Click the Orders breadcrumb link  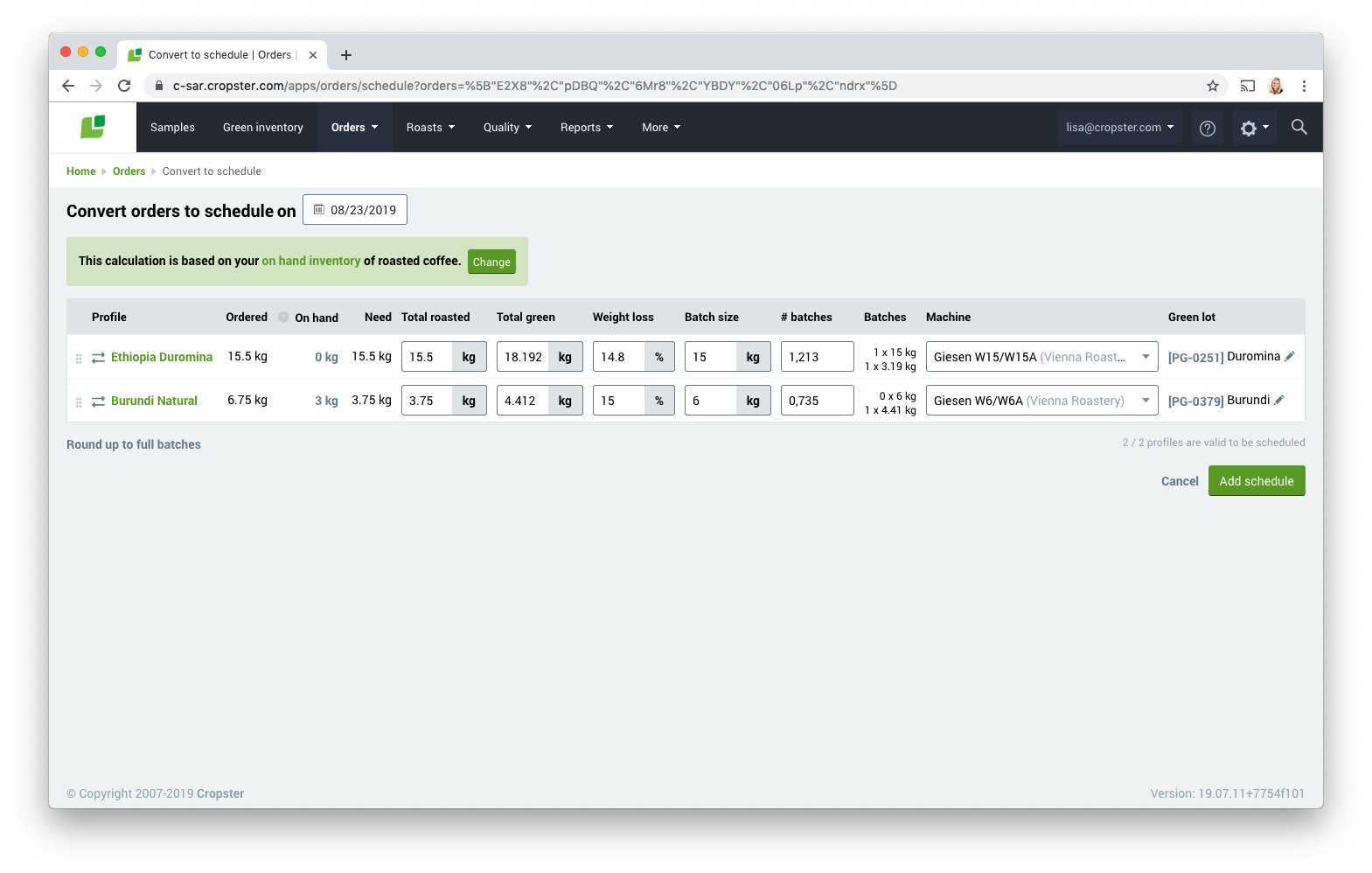click(129, 171)
